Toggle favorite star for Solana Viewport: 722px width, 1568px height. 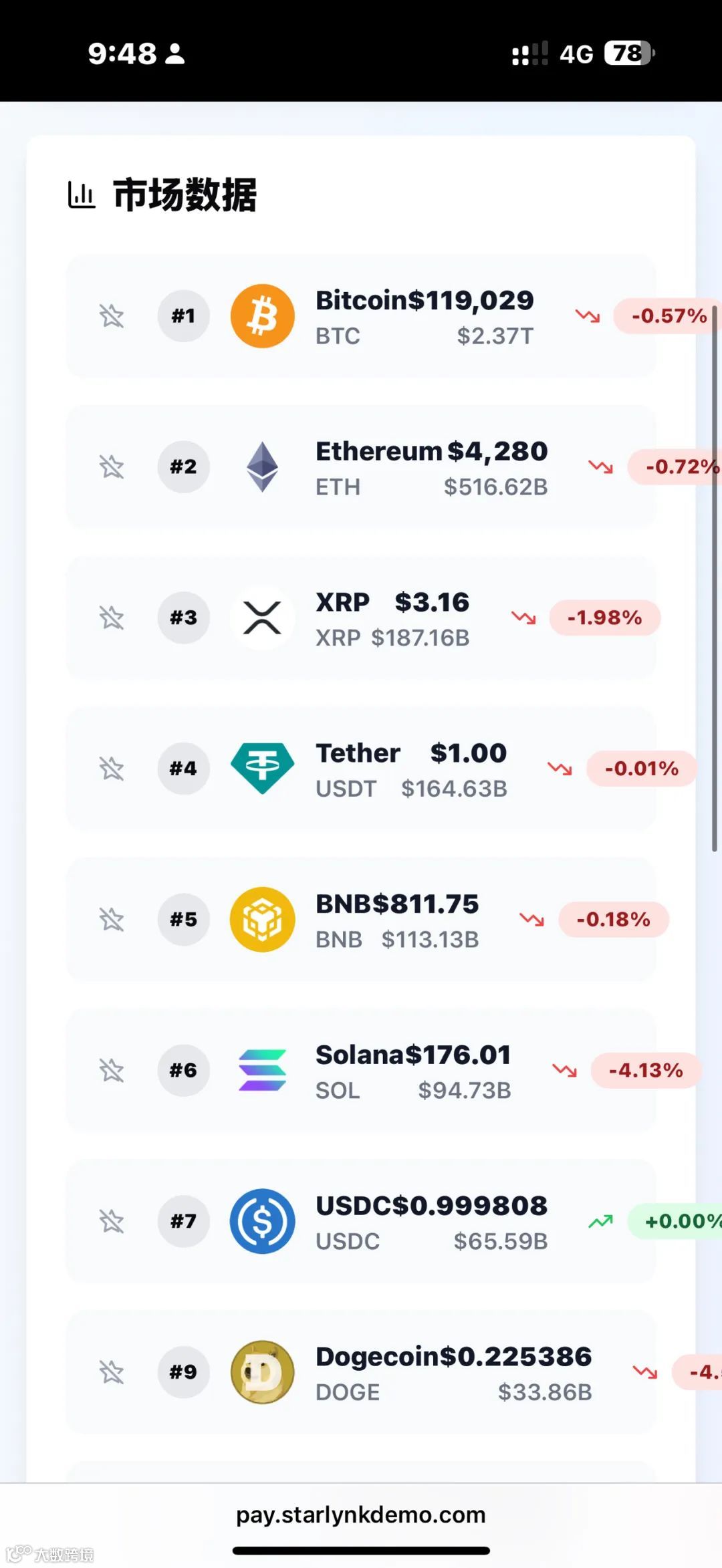tap(112, 1070)
